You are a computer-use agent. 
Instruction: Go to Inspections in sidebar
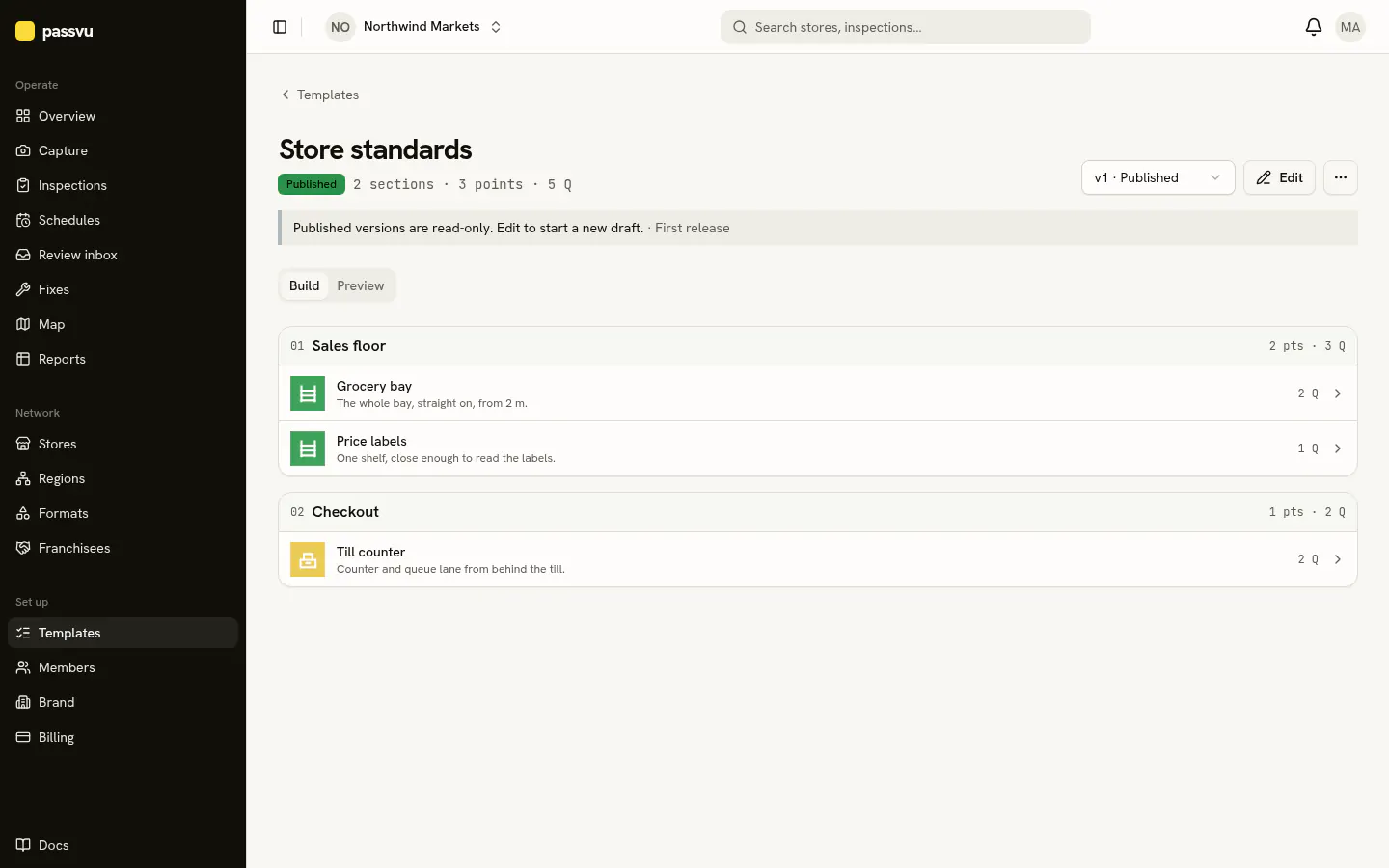pos(123,185)
